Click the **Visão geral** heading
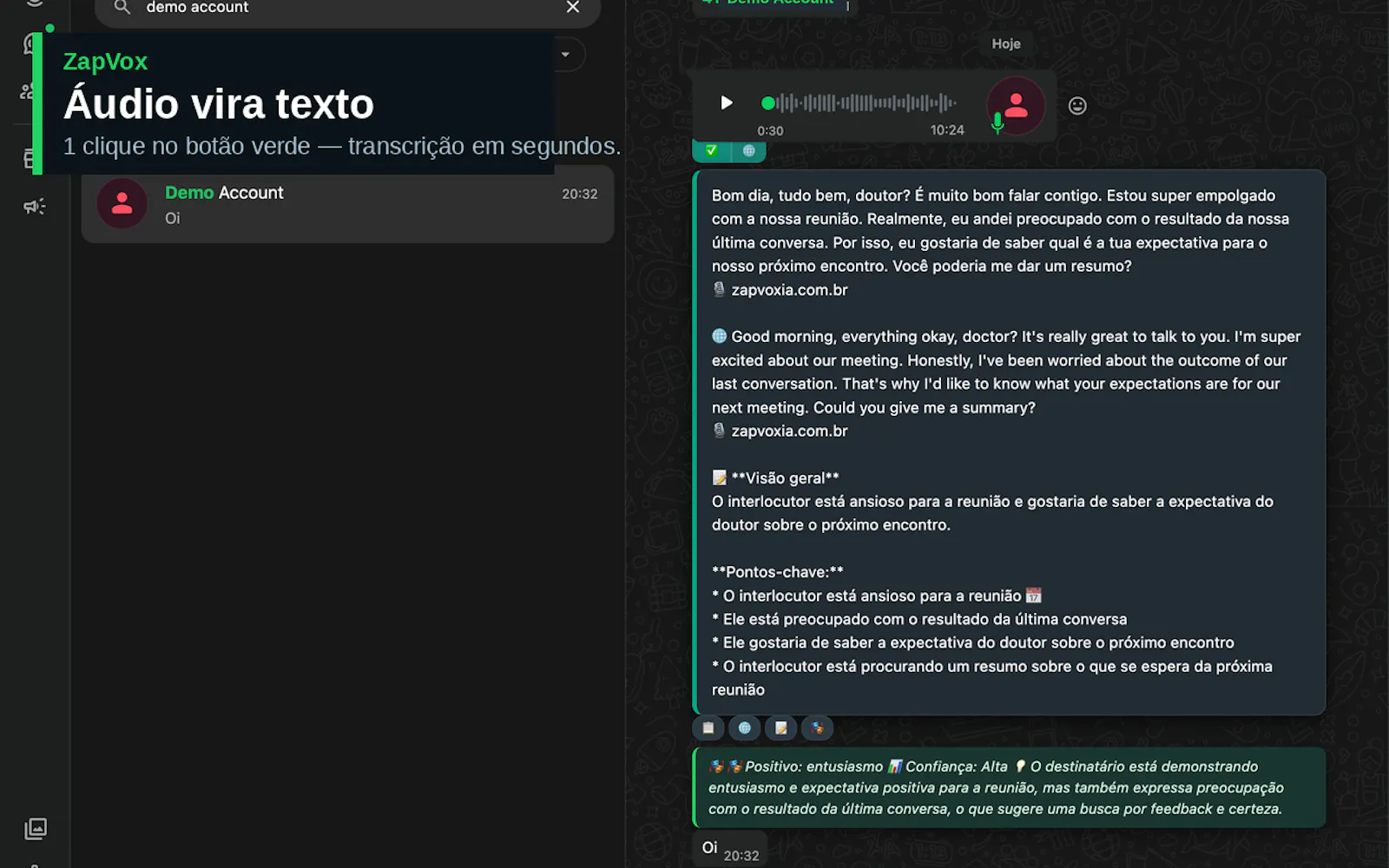 click(785, 478)
